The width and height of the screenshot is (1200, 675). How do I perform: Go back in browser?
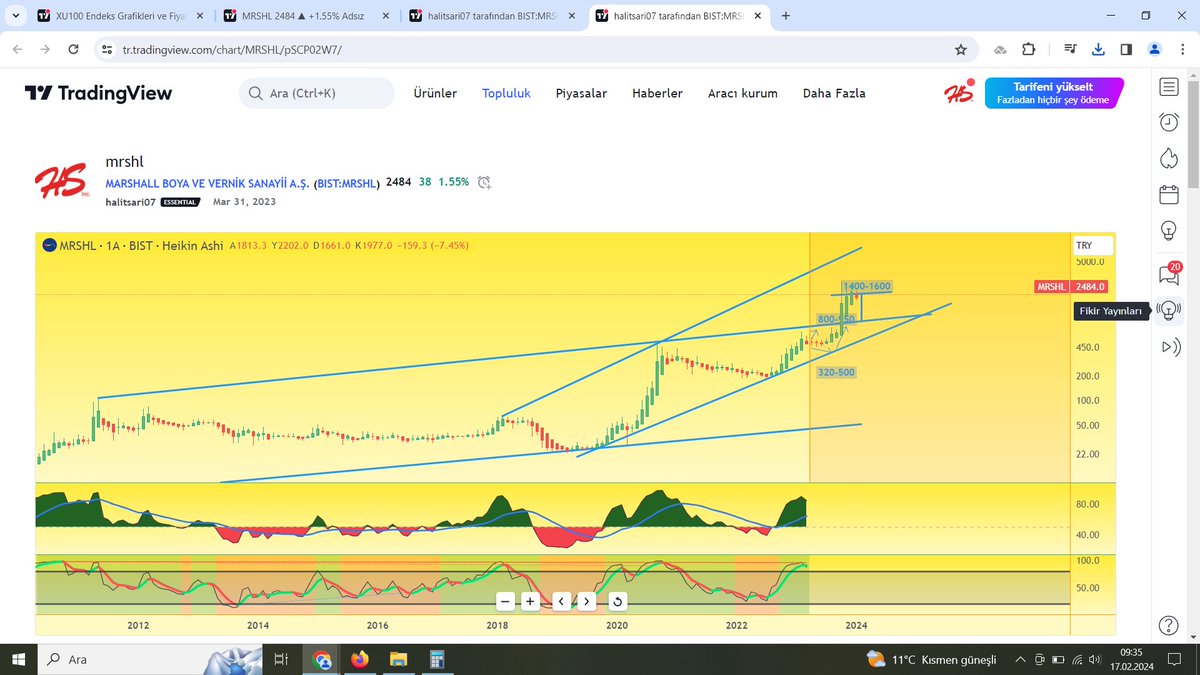point(17,49)
